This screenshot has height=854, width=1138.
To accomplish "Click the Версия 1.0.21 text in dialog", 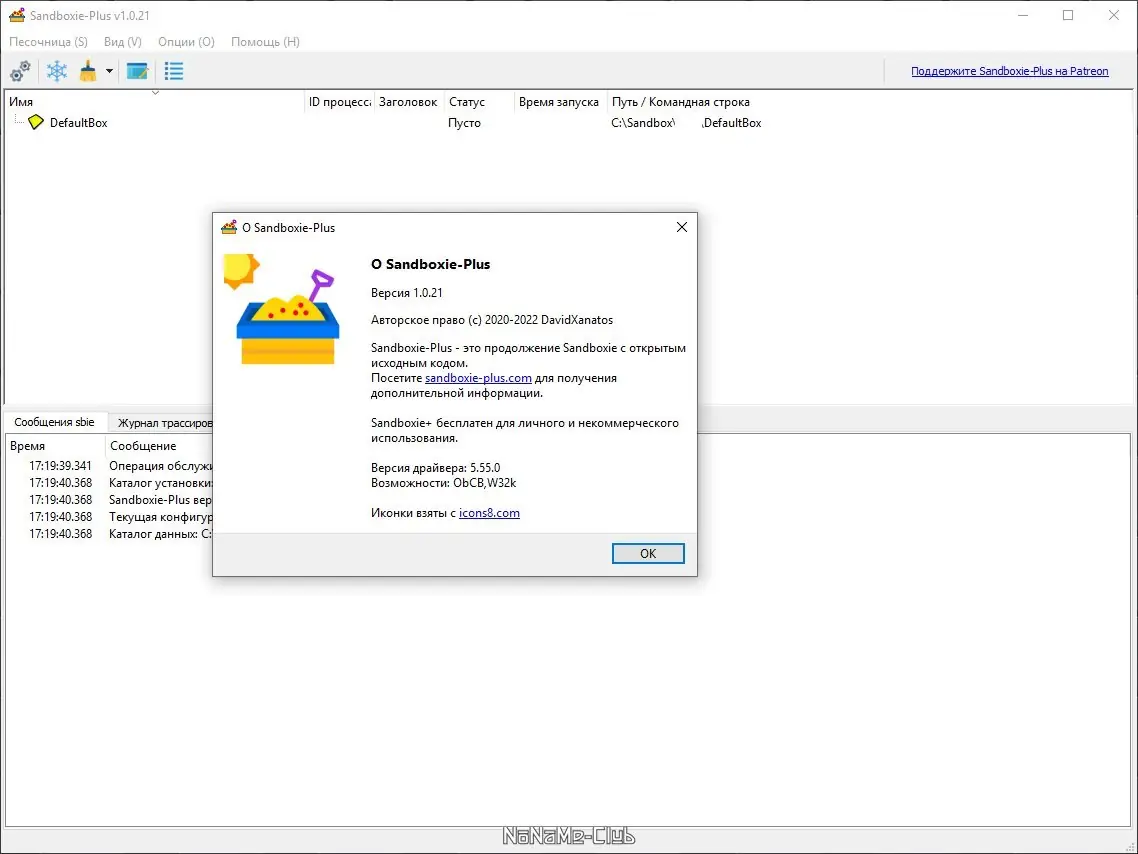I will tap(406, 293).
